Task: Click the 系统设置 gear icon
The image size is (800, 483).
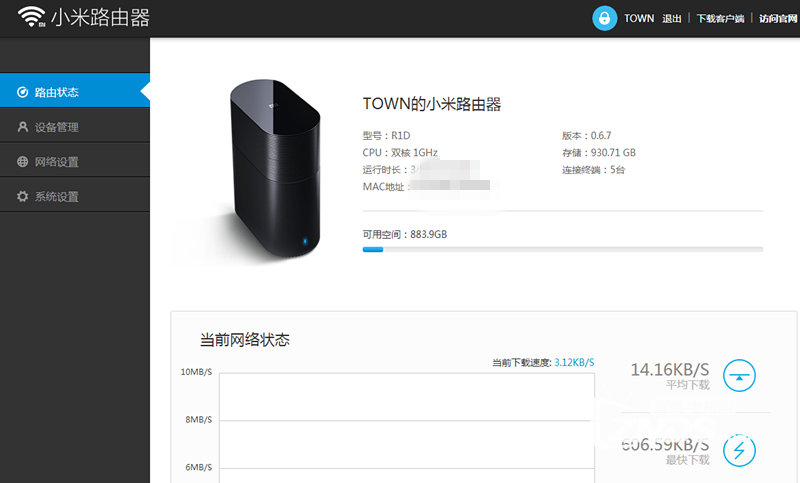Action: point(22,196)
